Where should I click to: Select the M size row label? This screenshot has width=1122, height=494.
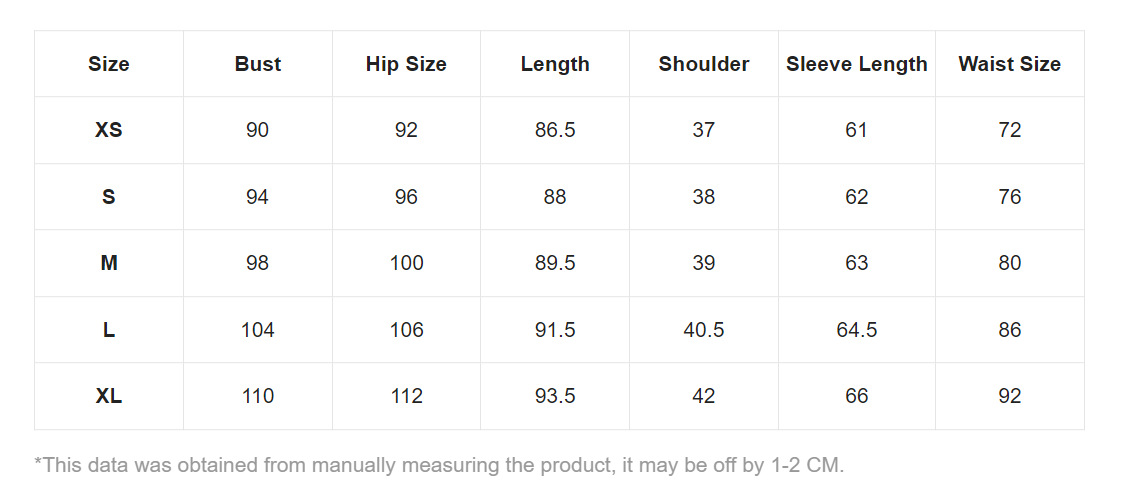[x=109, y=263]
